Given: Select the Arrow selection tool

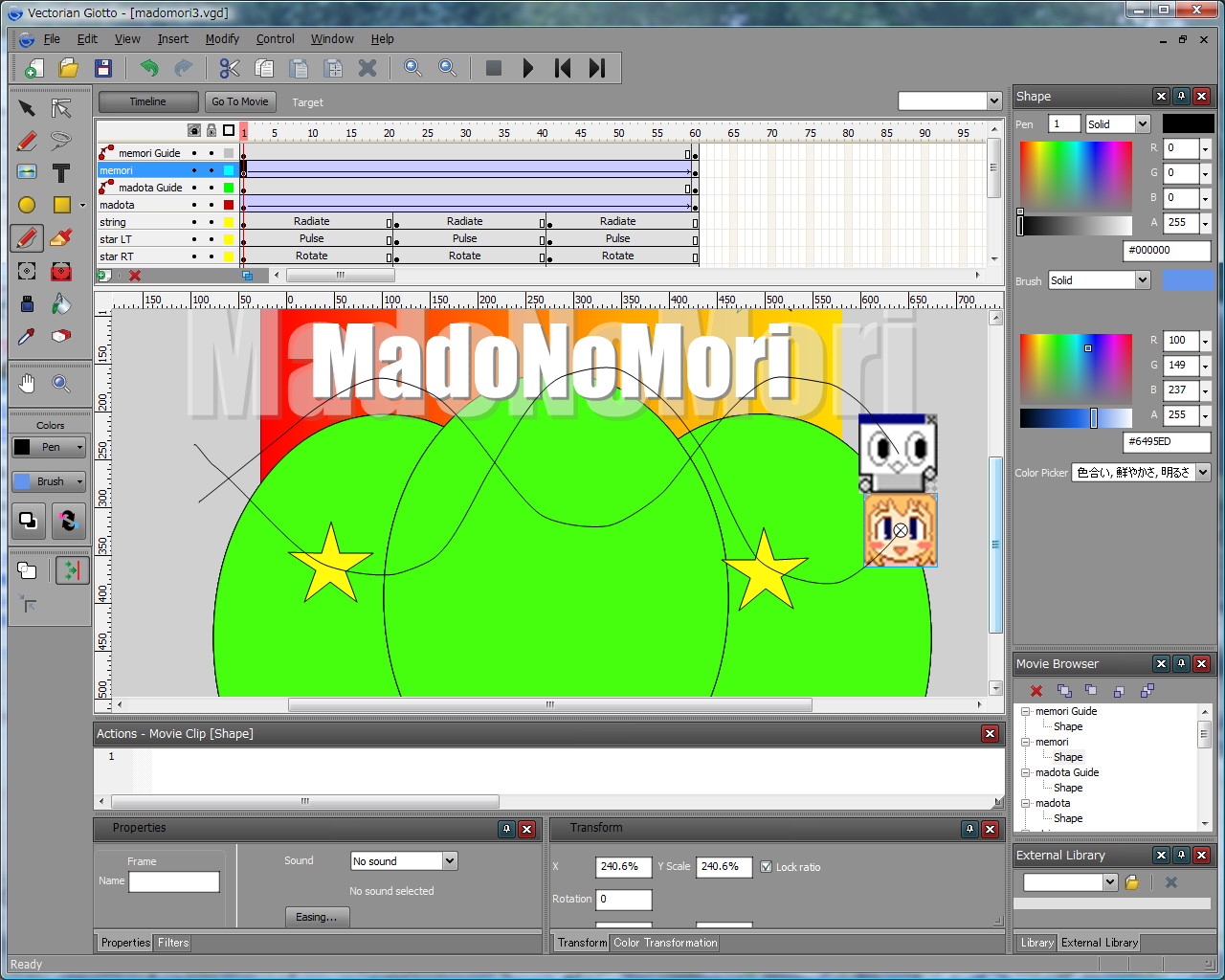Looking at the screenshot, I should pyautogui.click(x=28, y=108).
